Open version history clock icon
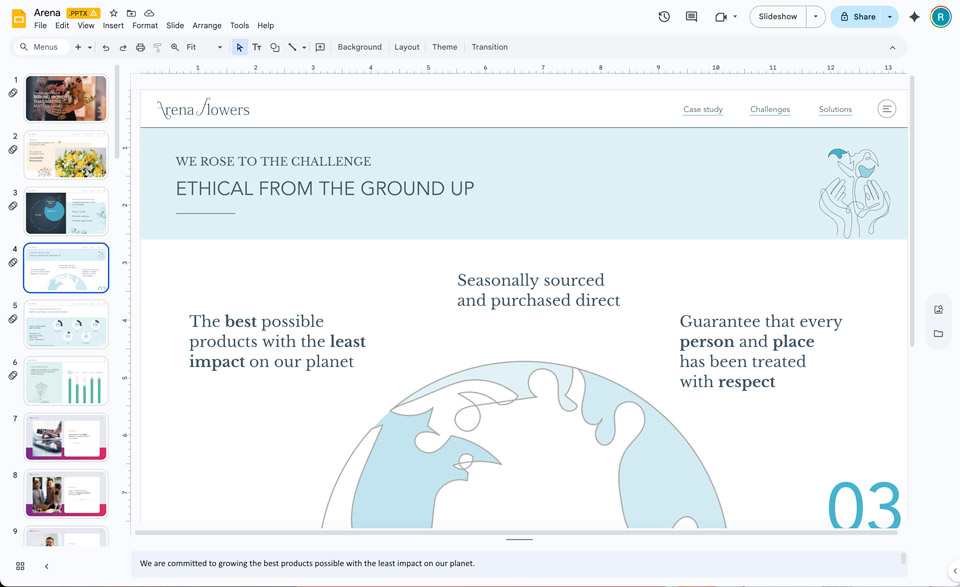The height and width of the screenshot is (587, 960). click(664, 17)
